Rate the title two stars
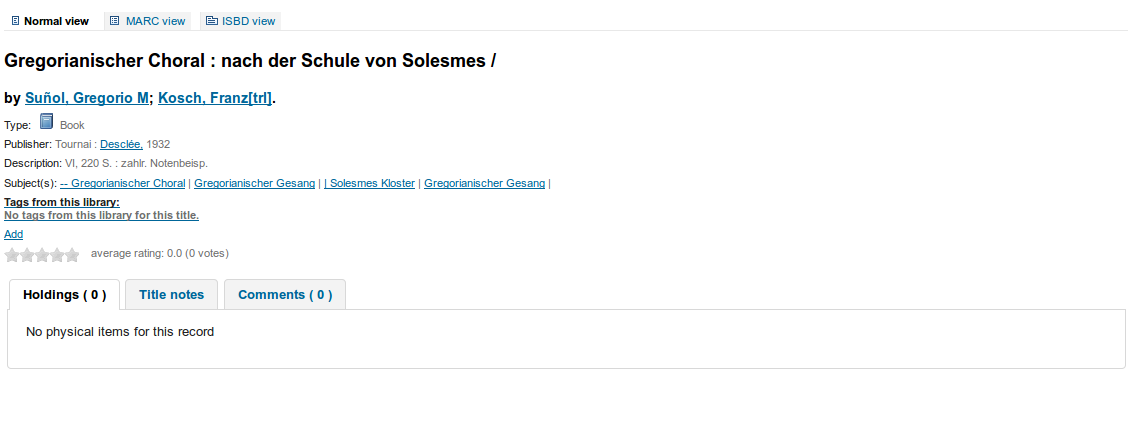The width and height of the screenshot is (1148, 427). (x=27, y=255)
